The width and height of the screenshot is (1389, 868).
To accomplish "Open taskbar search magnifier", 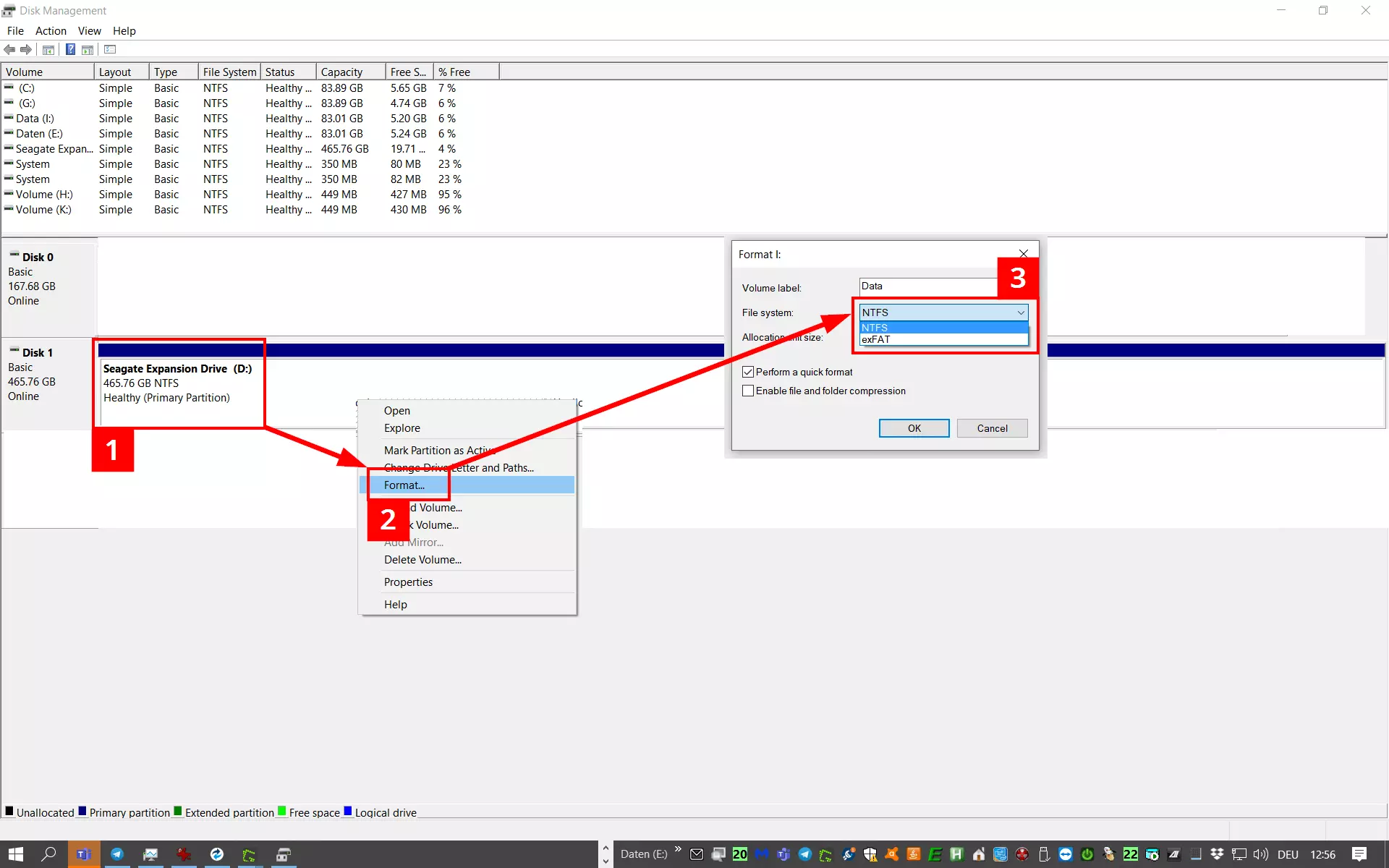I will (48, 854).
